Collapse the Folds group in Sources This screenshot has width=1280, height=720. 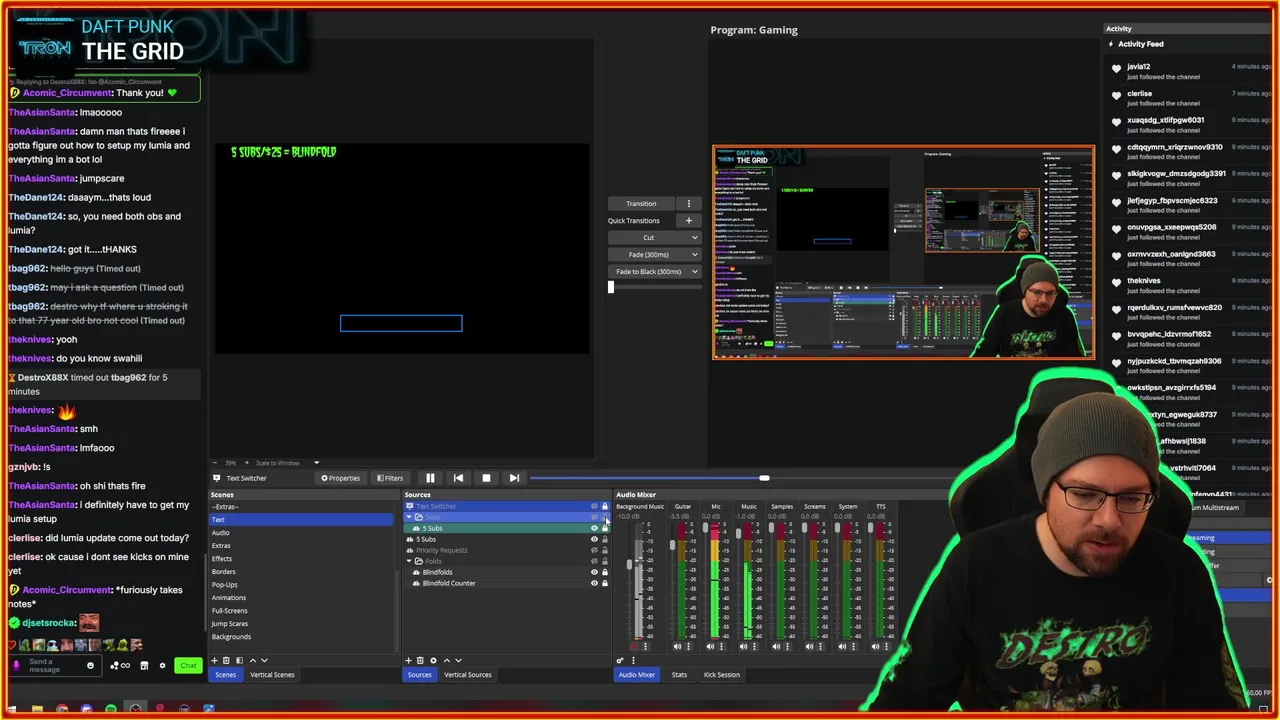(409, 561)
